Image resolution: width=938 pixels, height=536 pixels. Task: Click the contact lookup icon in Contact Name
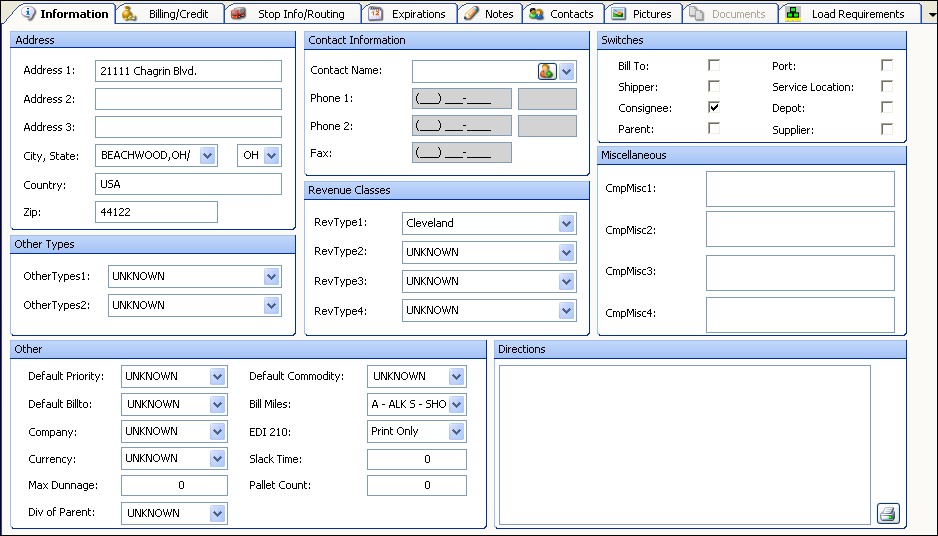click(547, 71)
